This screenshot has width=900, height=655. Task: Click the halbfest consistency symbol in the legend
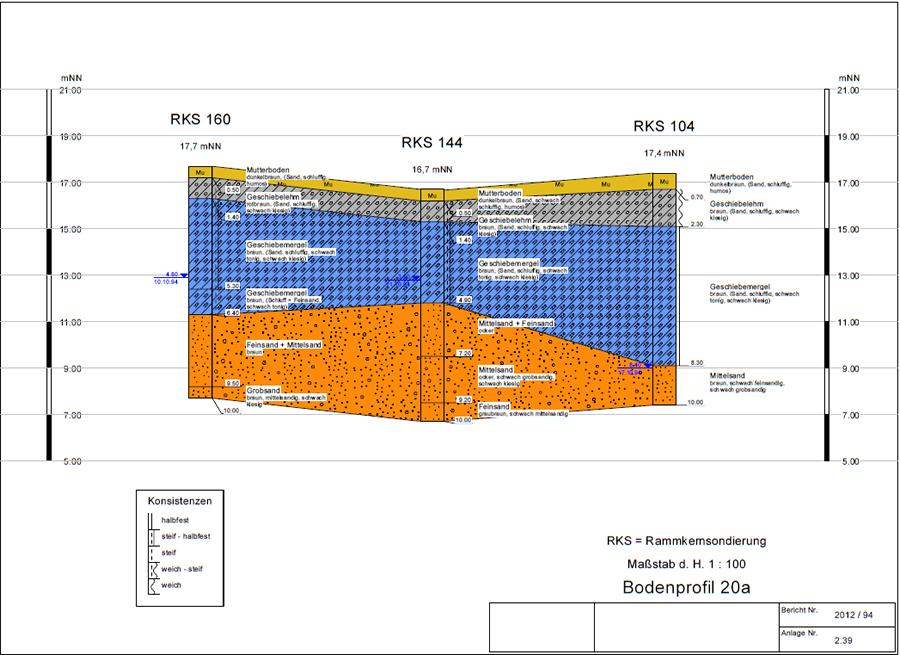tap(153, 520)
